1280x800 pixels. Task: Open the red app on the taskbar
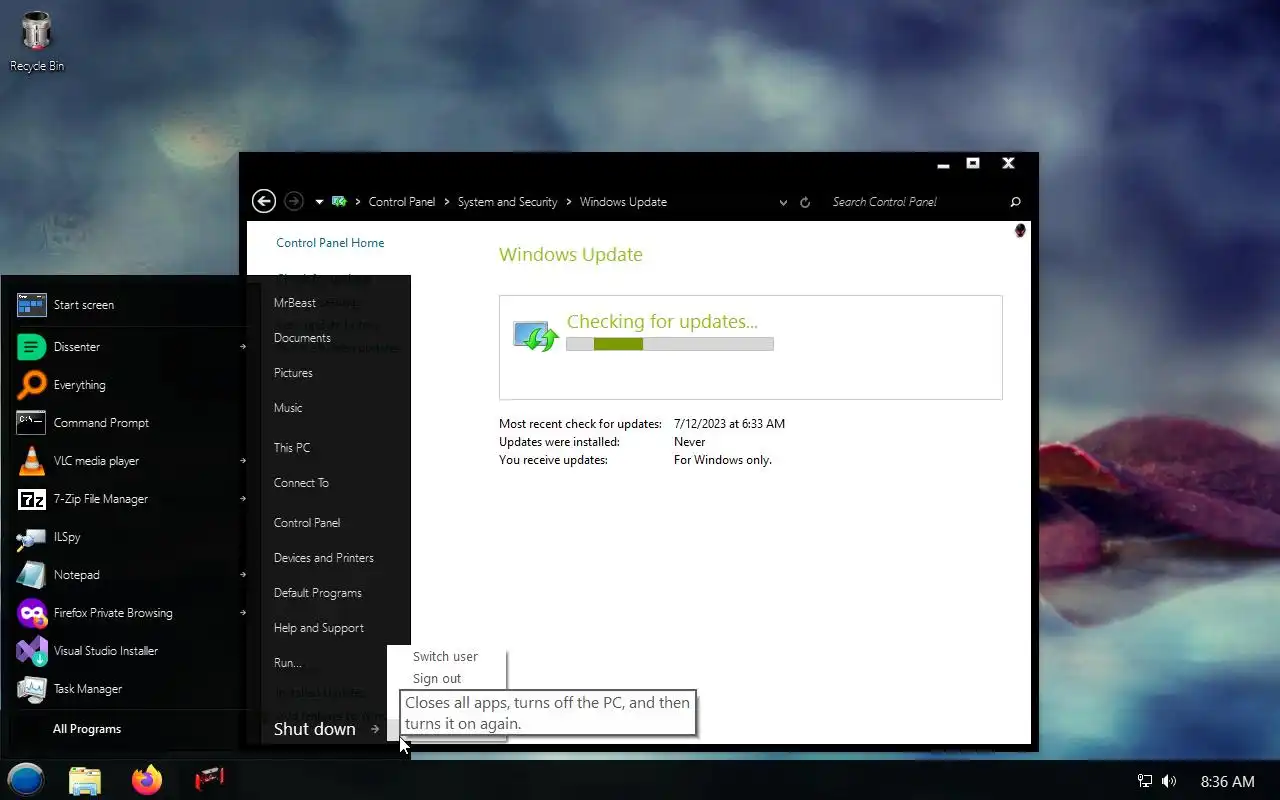[x=209, y=780]
